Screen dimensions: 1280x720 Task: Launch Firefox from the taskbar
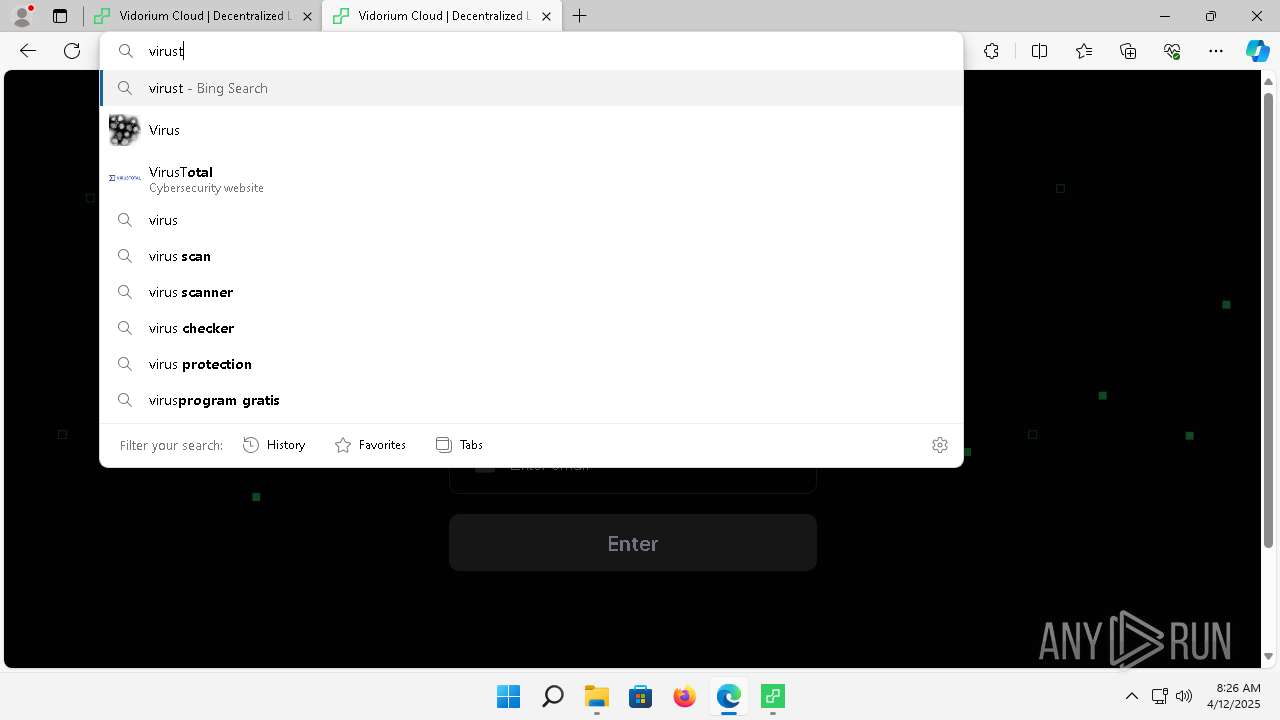click(x=684, y=696)
